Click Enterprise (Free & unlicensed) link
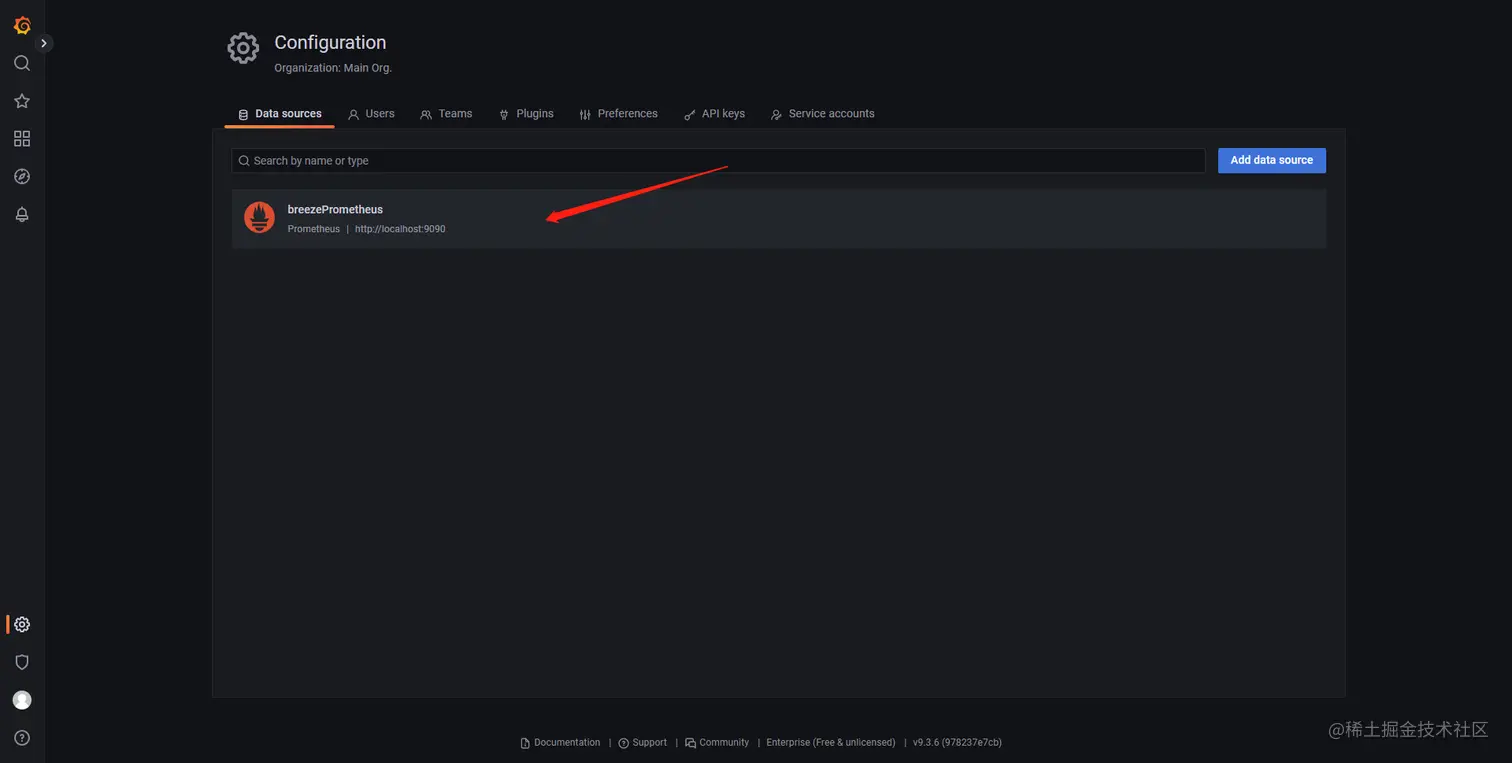Image resolution: width=1512 pixels, height=763 pixels. pos(831,743)
